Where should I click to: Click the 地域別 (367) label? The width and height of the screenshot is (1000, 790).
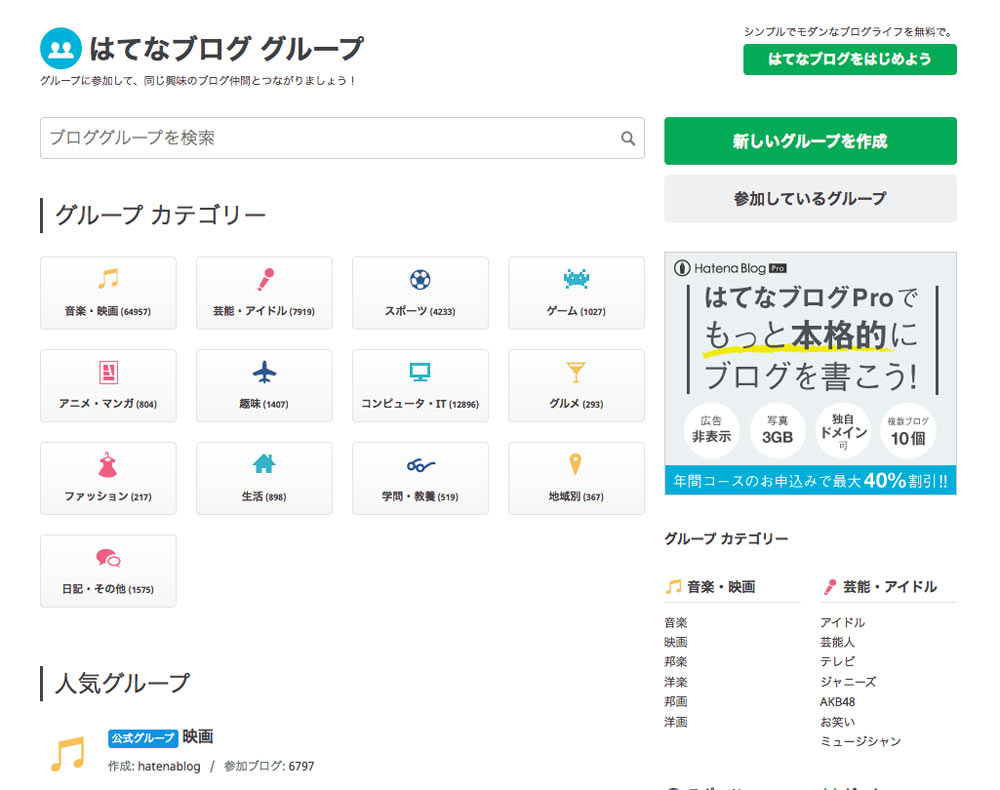click(x=576, y=497)
